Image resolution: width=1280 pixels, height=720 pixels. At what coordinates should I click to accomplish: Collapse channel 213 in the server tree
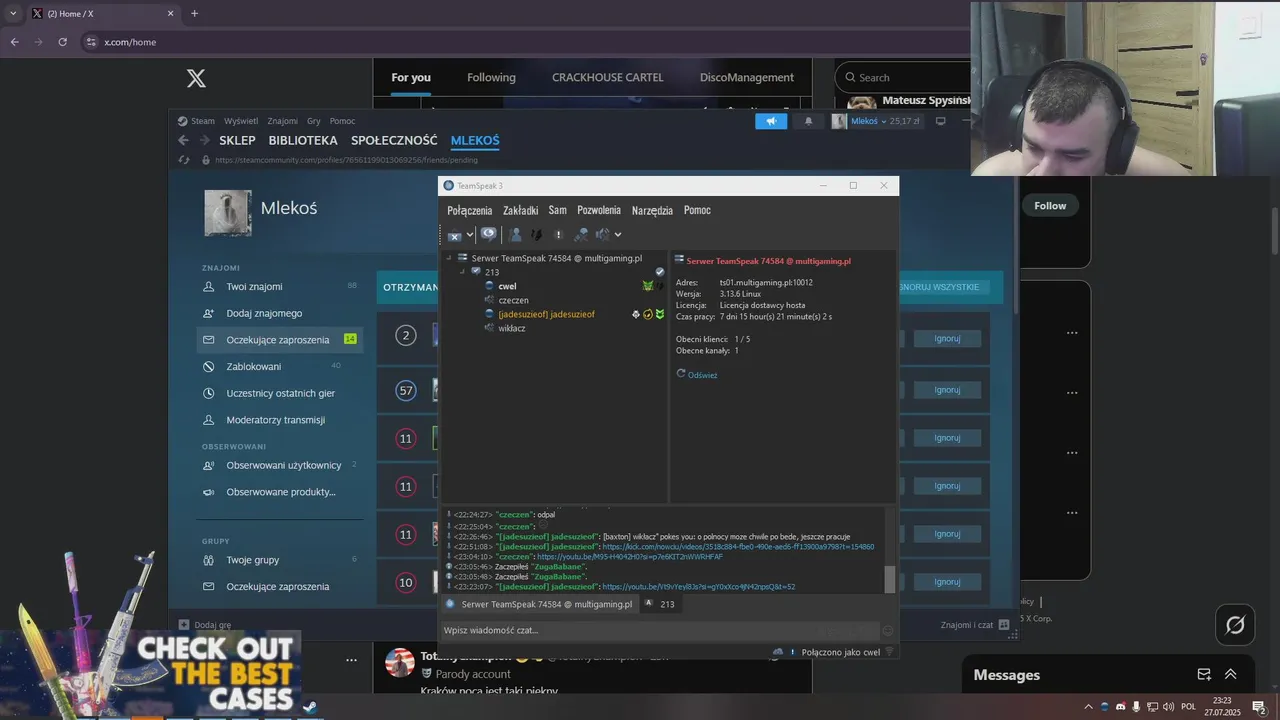click(x=462, y=271)
